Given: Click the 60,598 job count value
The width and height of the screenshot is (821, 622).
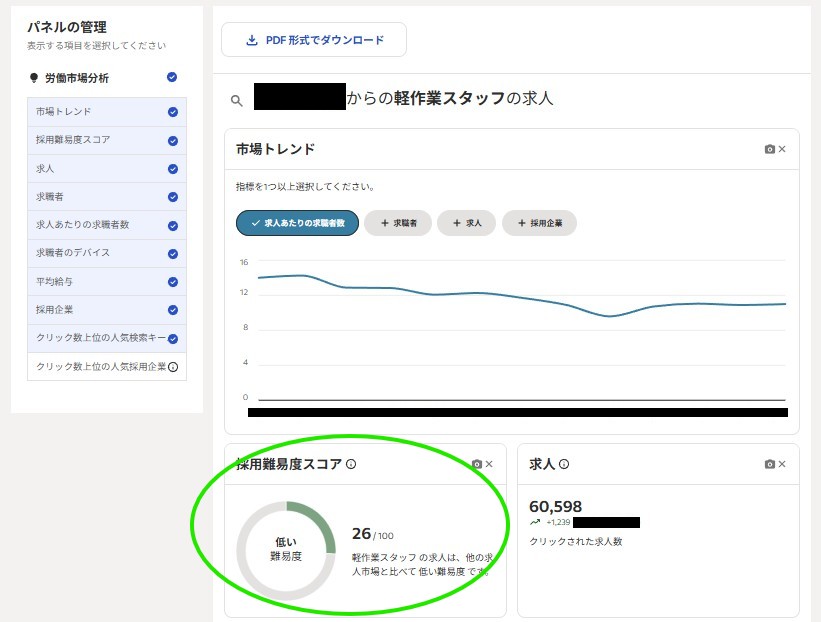Looking at the screenshot, I should (x=556, y=506).
